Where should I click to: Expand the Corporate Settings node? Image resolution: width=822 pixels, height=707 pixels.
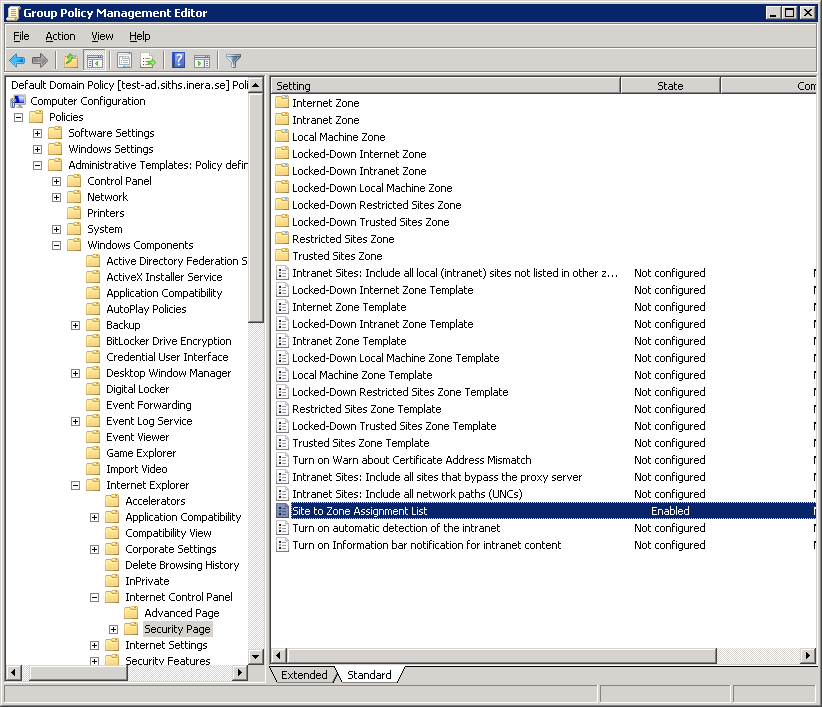pyautogui.click(x=94, y=549)
